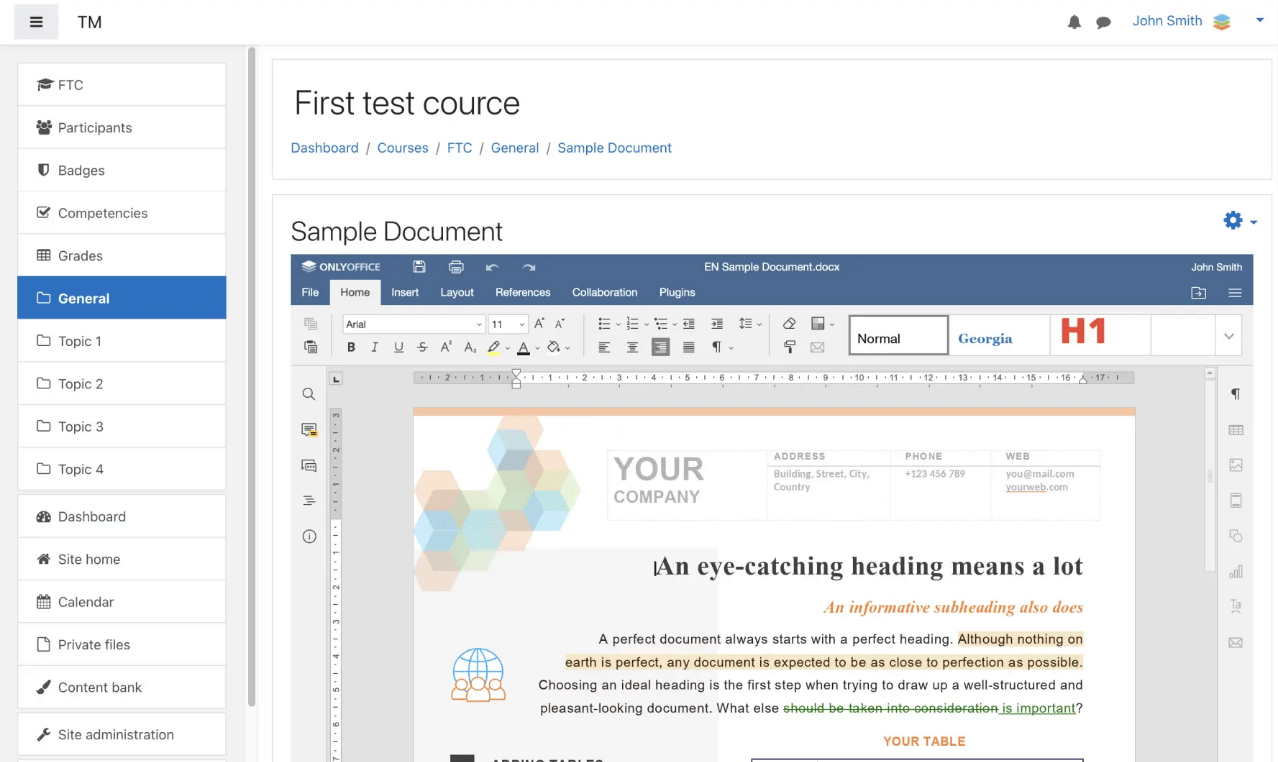
Task: Toggle underline formatting
Action: click(399, 347)
